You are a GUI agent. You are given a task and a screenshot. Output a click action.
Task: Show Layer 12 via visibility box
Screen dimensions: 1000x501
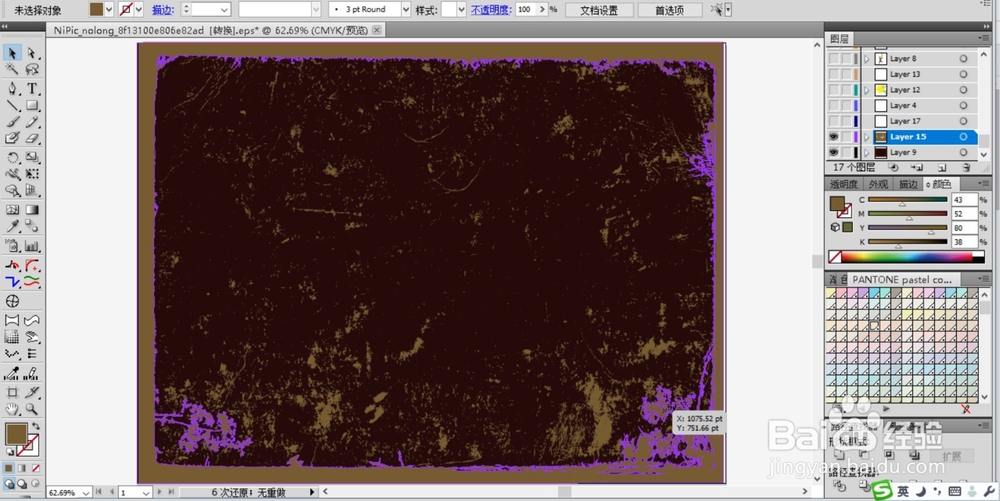point(834,90)
